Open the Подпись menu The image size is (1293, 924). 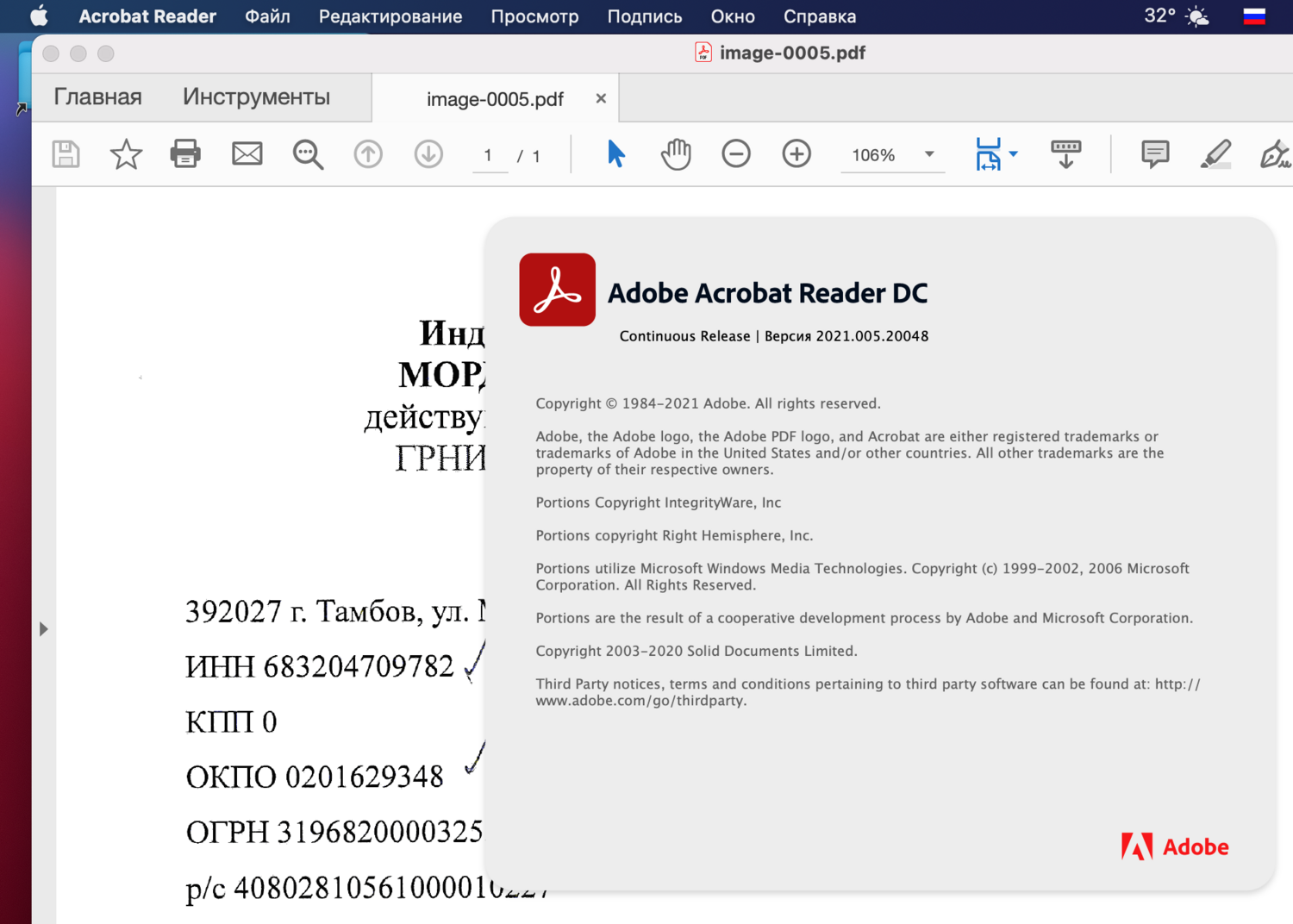coord(645,16)
